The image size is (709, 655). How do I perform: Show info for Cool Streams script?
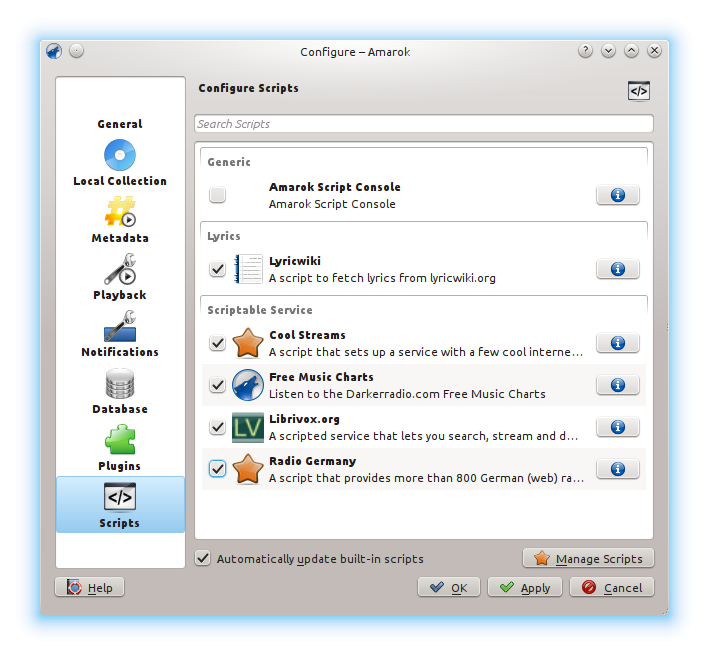[618, 343]
